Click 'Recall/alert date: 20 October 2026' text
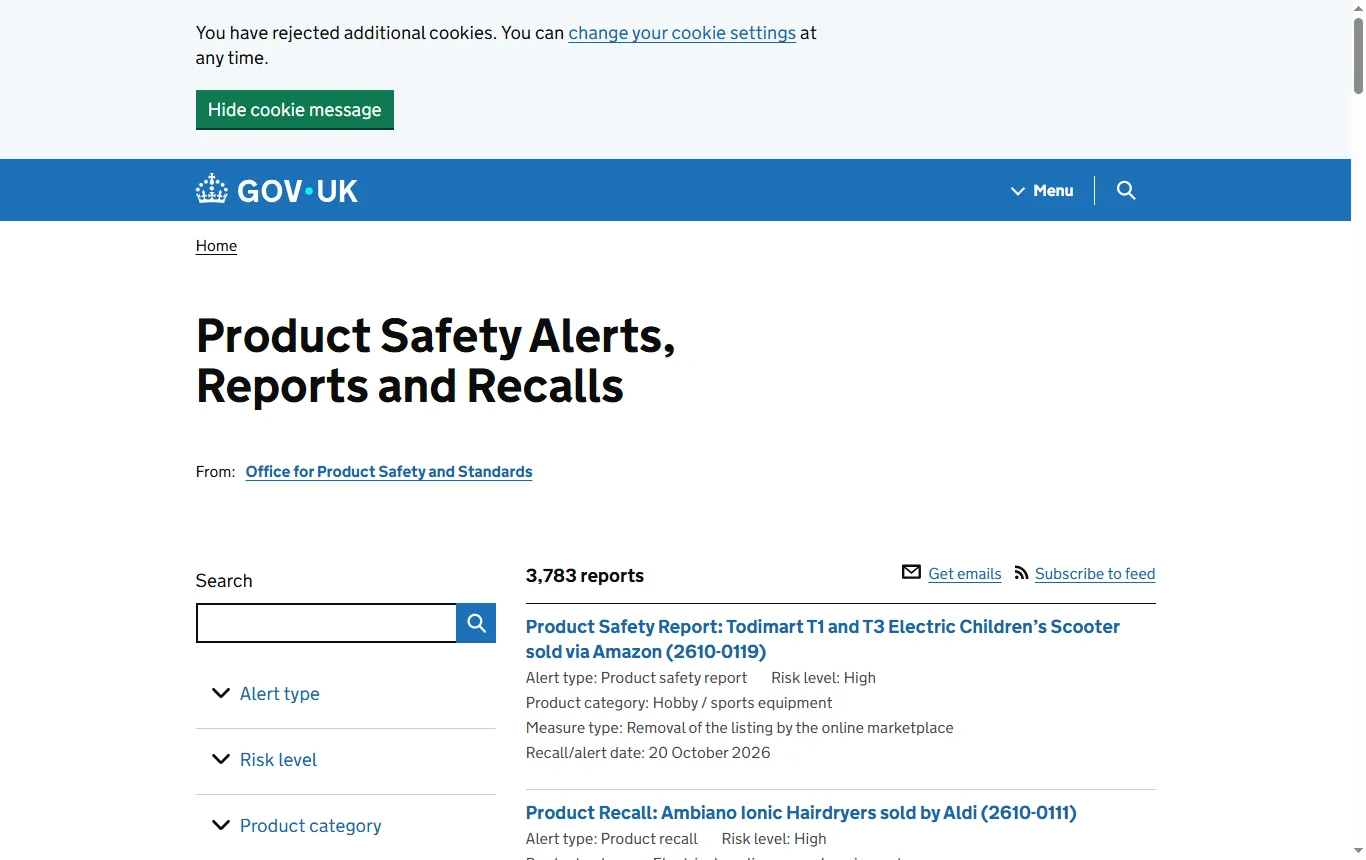The image size is (1366, 860). [648, 753]
